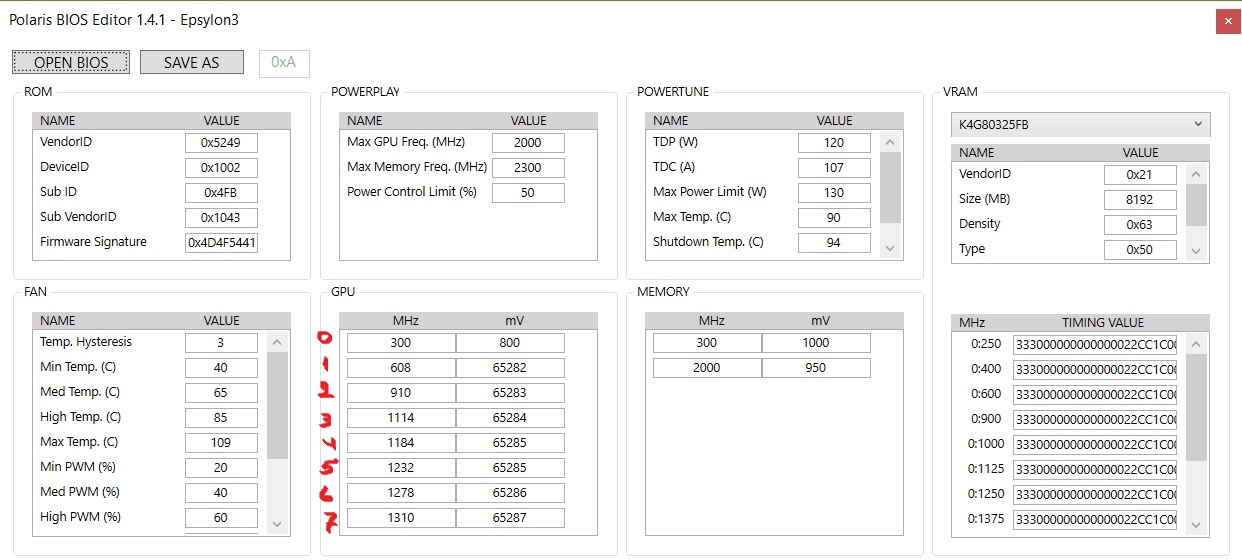Edit timing value for 0:250 strap
Screen dimensions: 1242x560
(1095, 344)
